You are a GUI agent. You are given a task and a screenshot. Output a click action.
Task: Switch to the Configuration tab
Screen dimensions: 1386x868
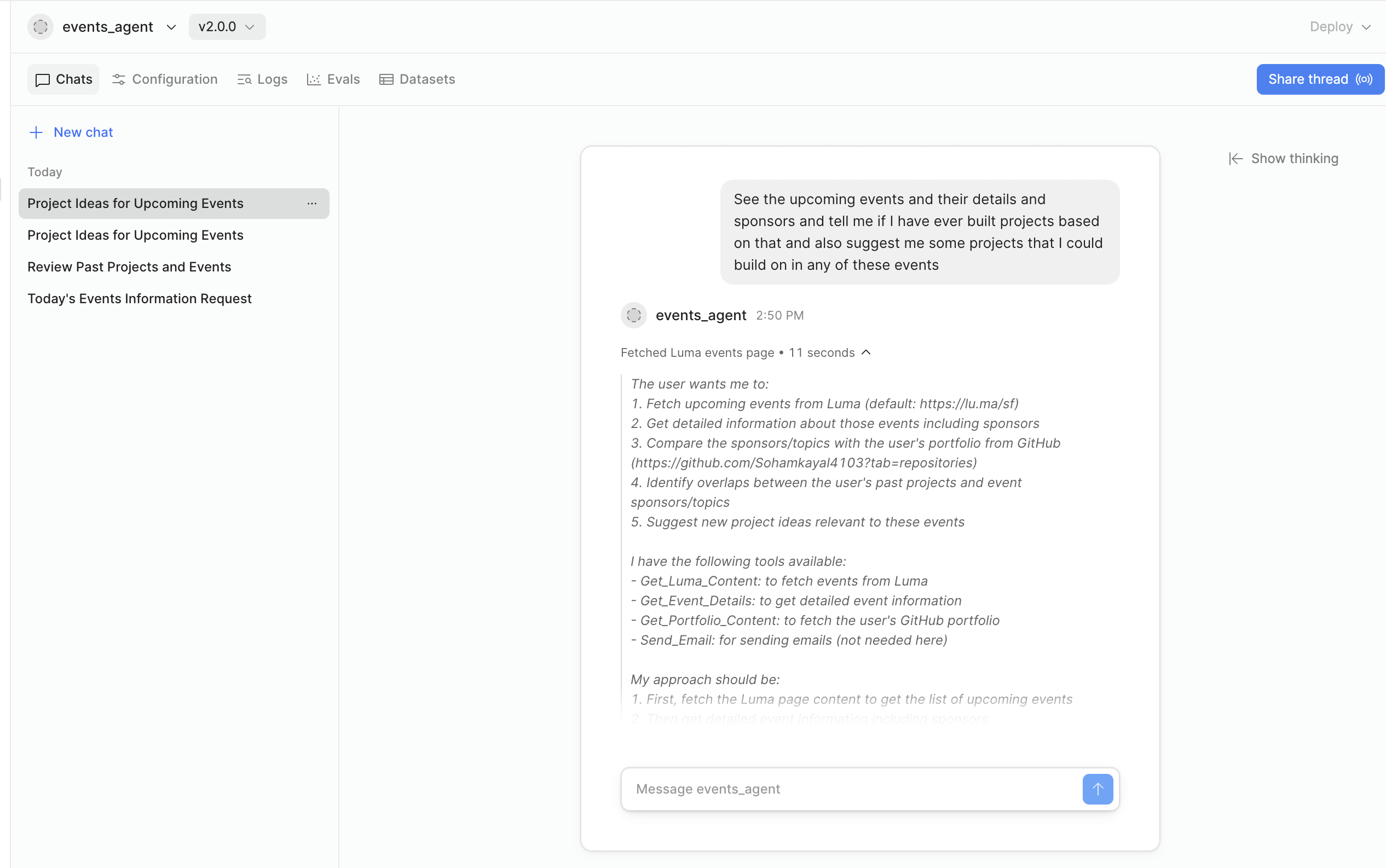click(x=165, y=79)
